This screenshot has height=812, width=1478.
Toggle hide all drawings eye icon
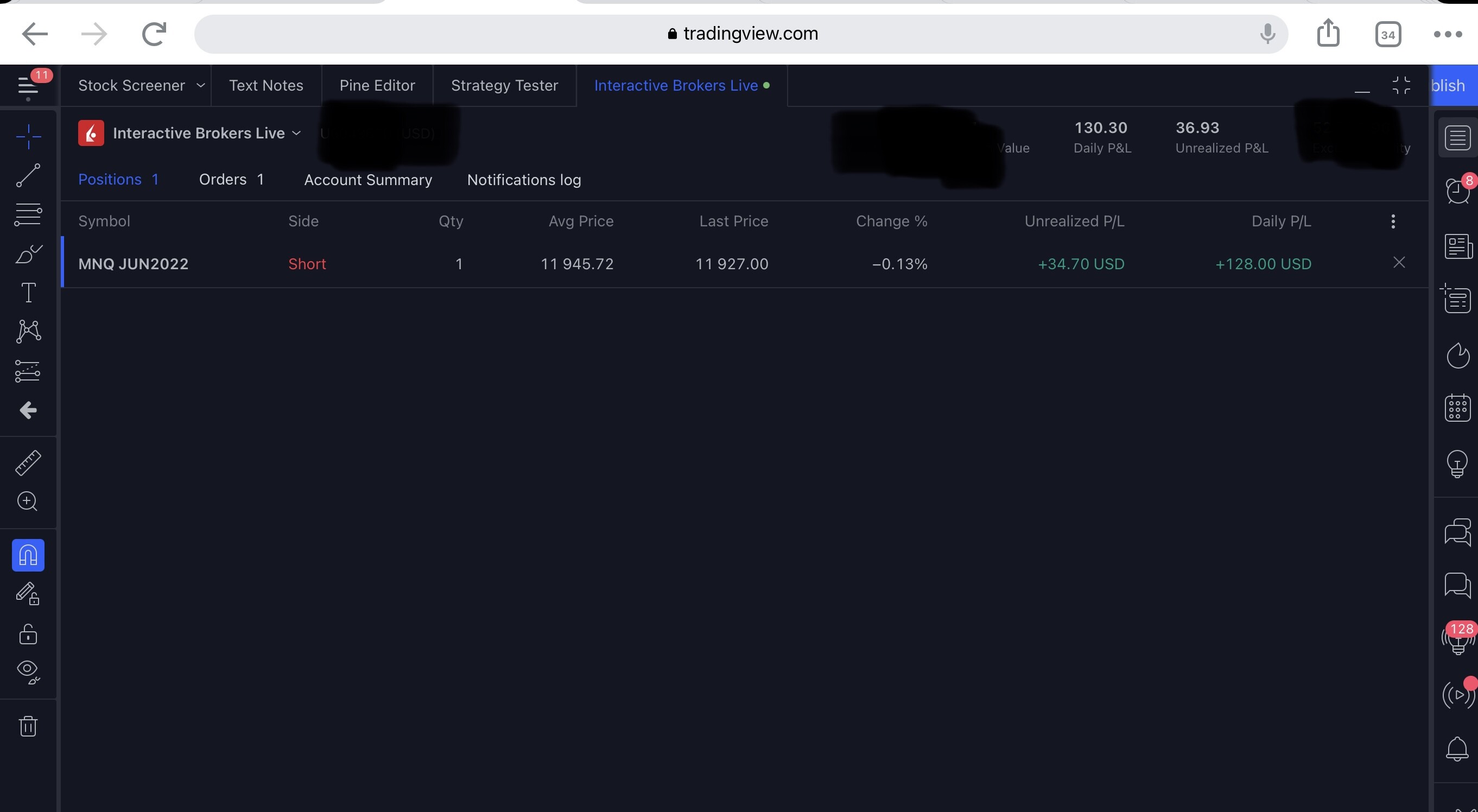[28, 671]
